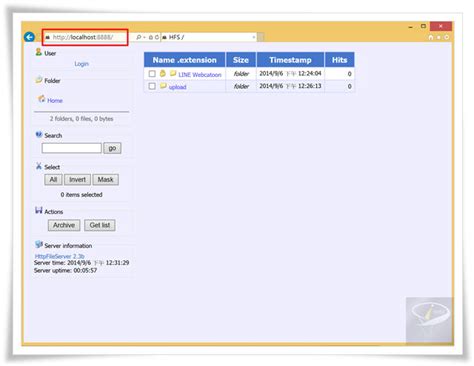The height and width of the screenshot is (366, 474).
Task: Sort by Hits column header
Action: click(339, 60)
